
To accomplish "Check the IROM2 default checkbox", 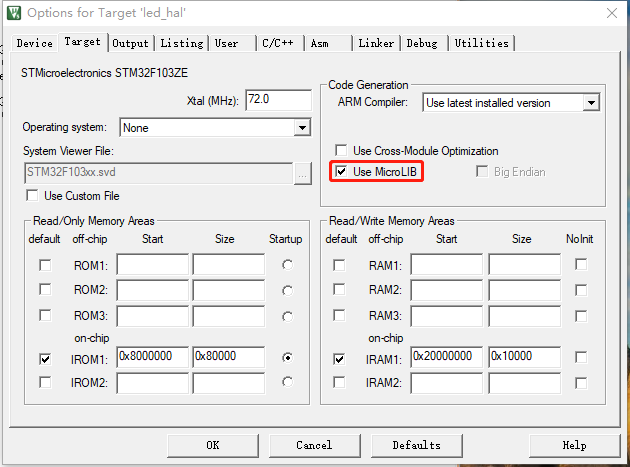I will (x=45, y=382).
